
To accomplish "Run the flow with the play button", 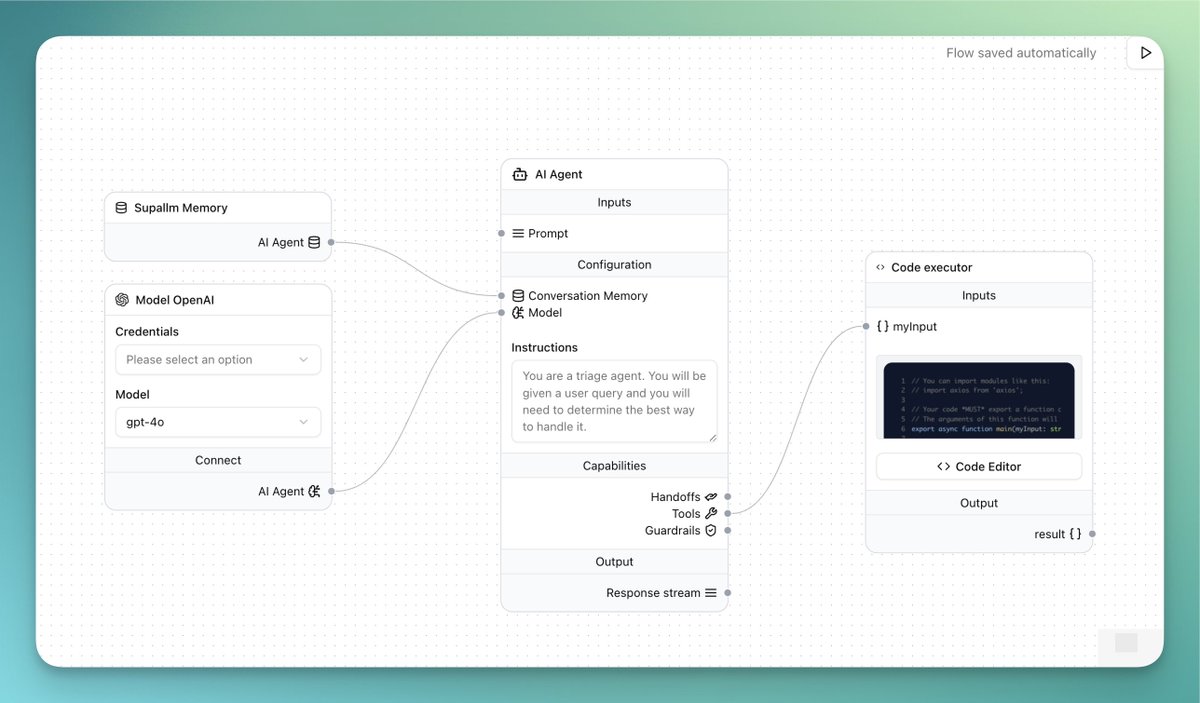I will pyautogui.click(x=1144, y=52).
